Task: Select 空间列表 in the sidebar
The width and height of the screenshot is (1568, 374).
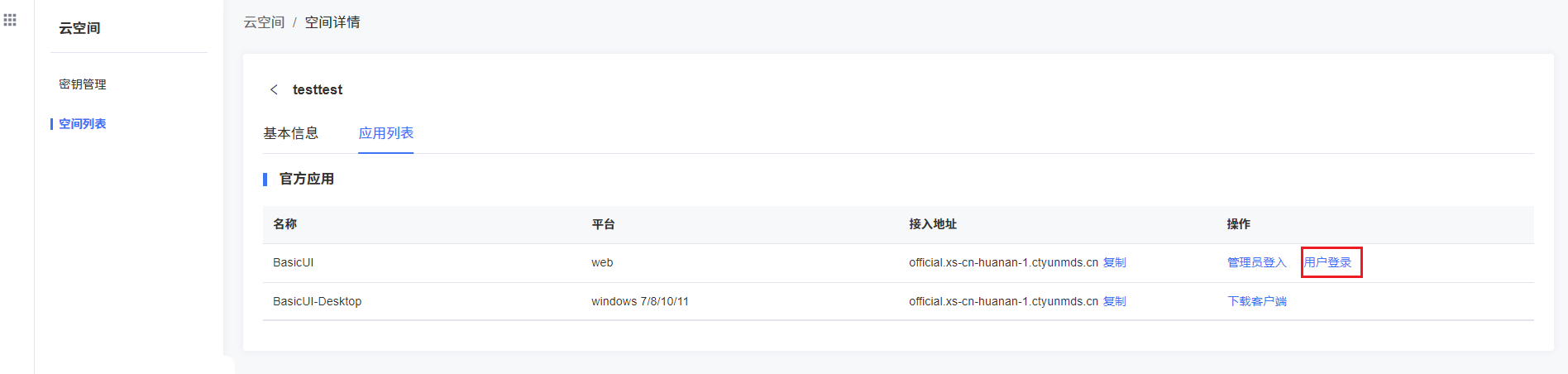Action: click(83, 124)
